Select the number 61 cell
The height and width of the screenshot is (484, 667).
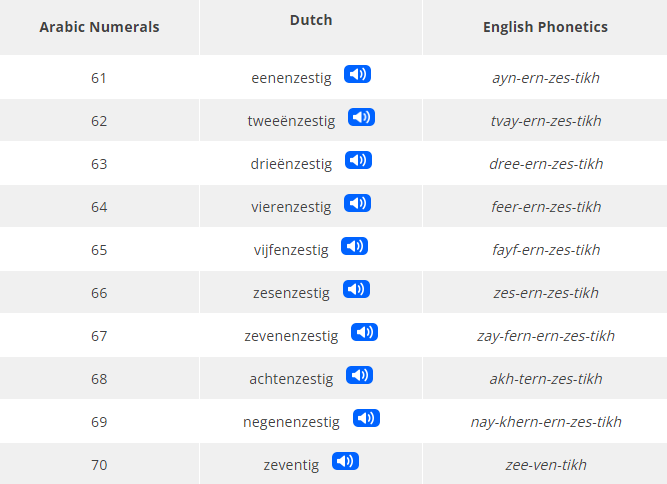click(99, 78)
